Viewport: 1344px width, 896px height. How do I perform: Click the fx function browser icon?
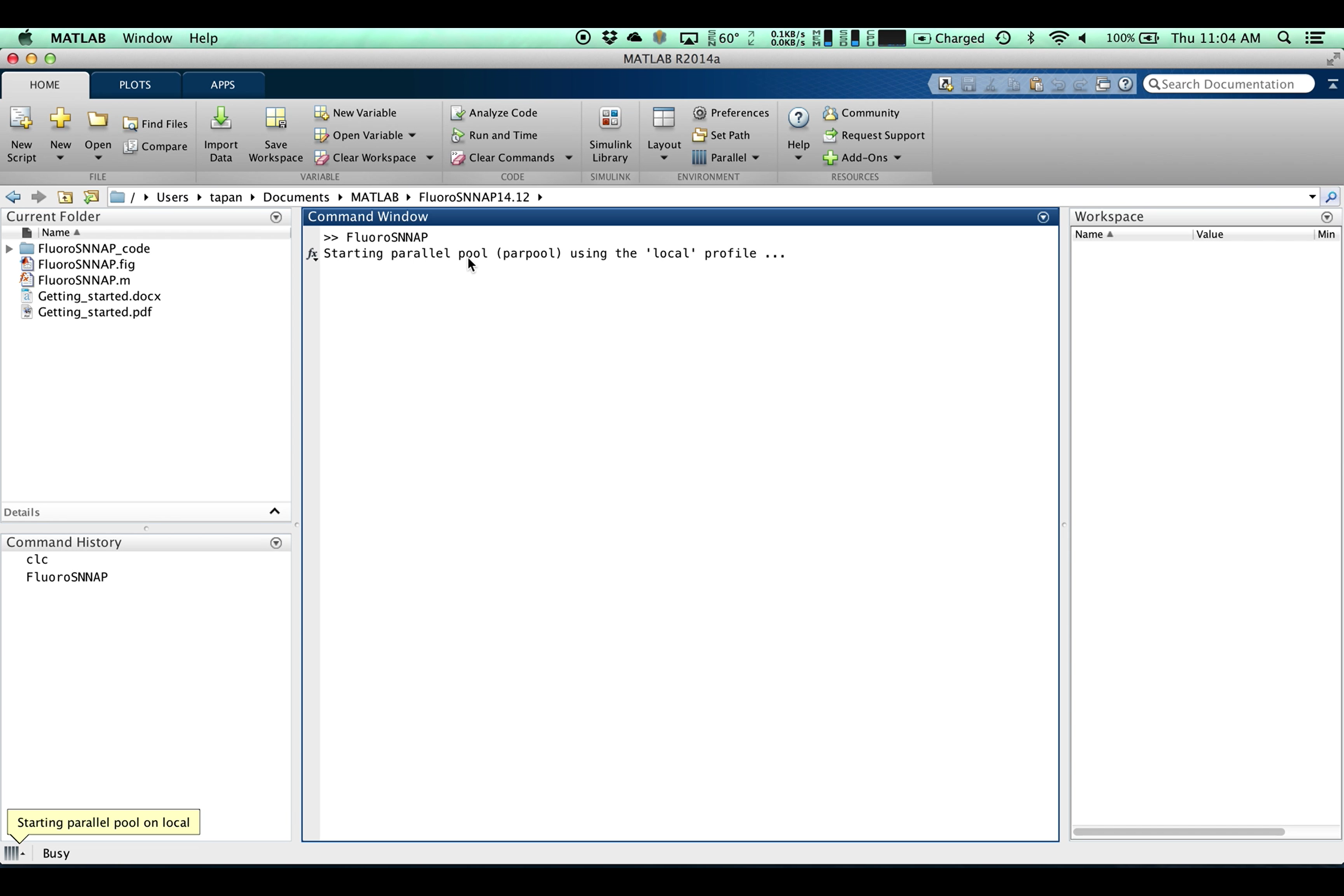click(x=312, y=254)
